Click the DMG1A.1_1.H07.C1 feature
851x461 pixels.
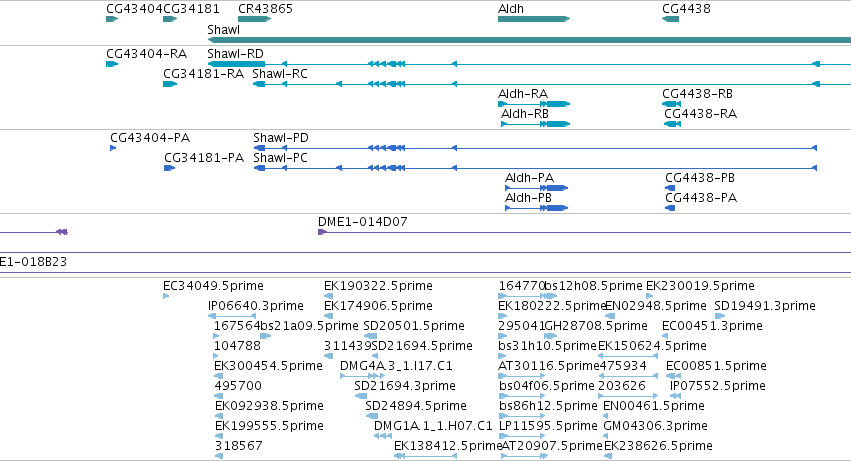[x=383, y=436]
